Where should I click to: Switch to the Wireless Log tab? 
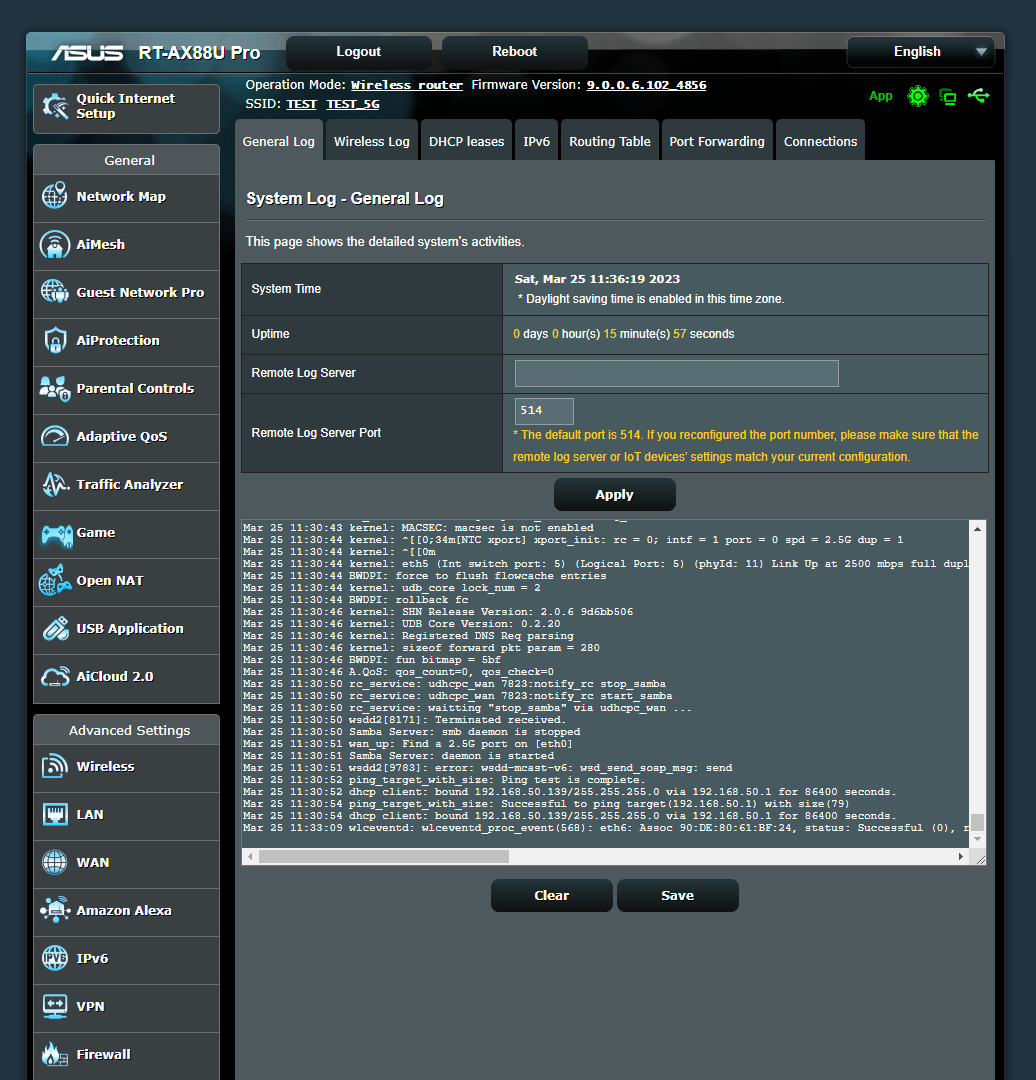click(x=371, y=141)
